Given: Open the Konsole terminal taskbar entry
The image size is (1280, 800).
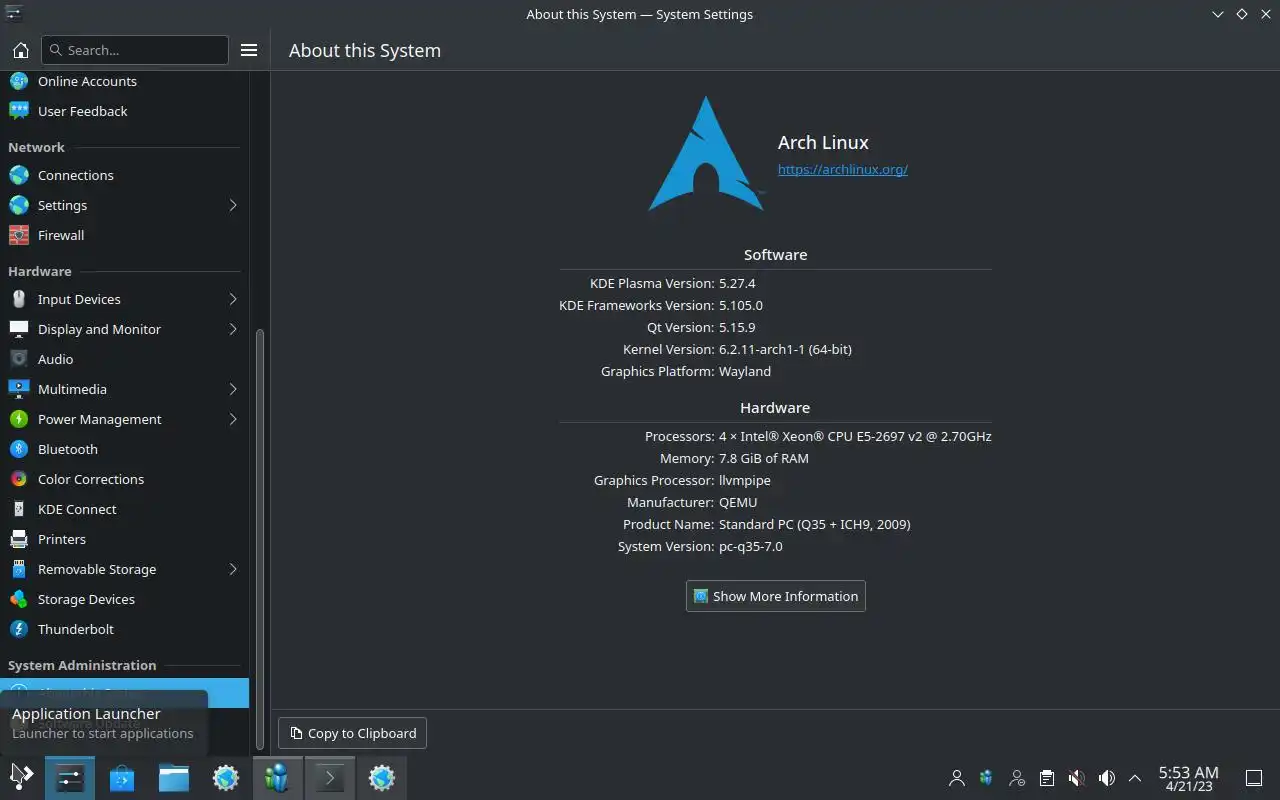Looking at the screenshot, I should (x=330, y=777).
